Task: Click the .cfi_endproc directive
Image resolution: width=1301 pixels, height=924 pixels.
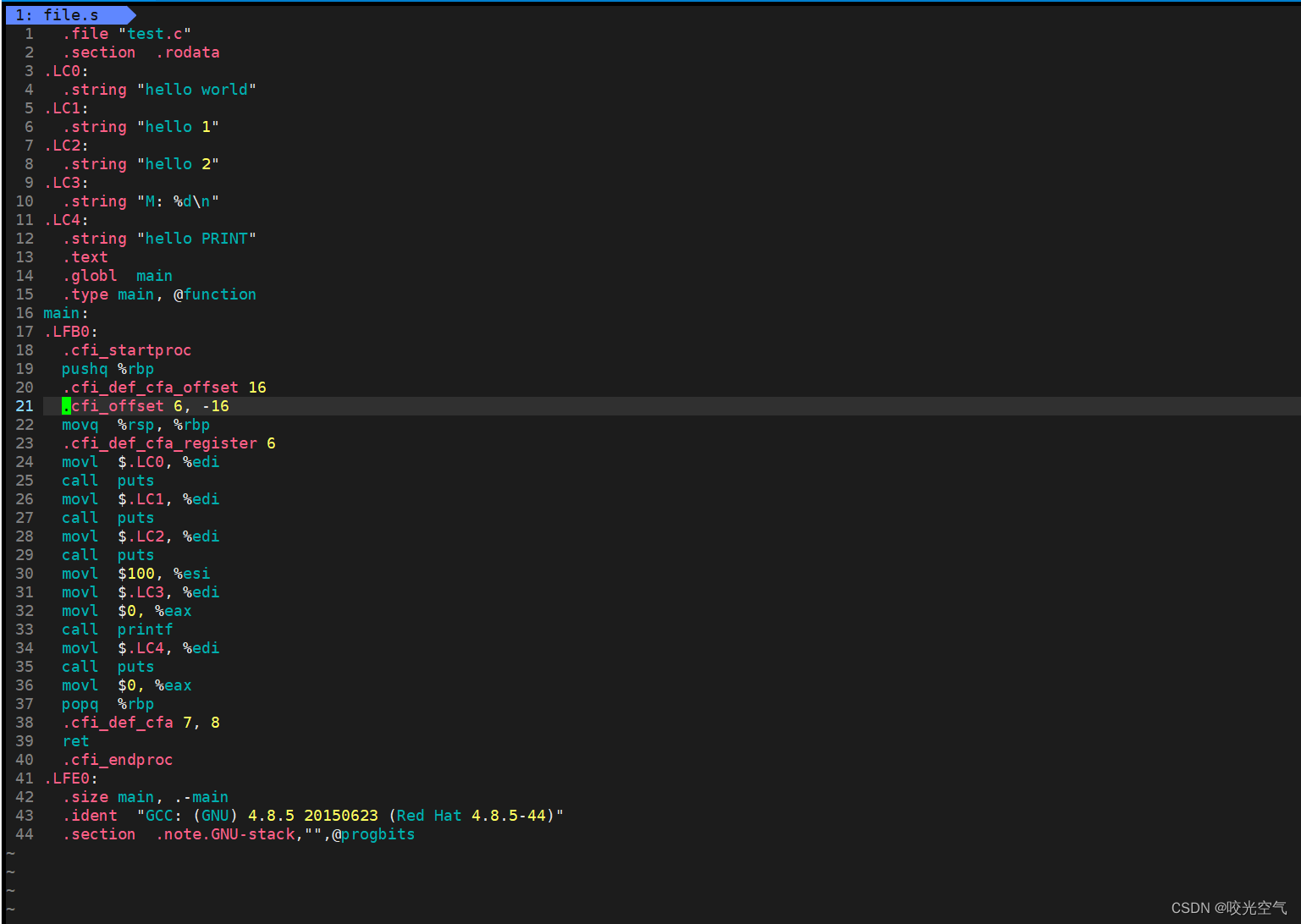Action: (118, 760)
